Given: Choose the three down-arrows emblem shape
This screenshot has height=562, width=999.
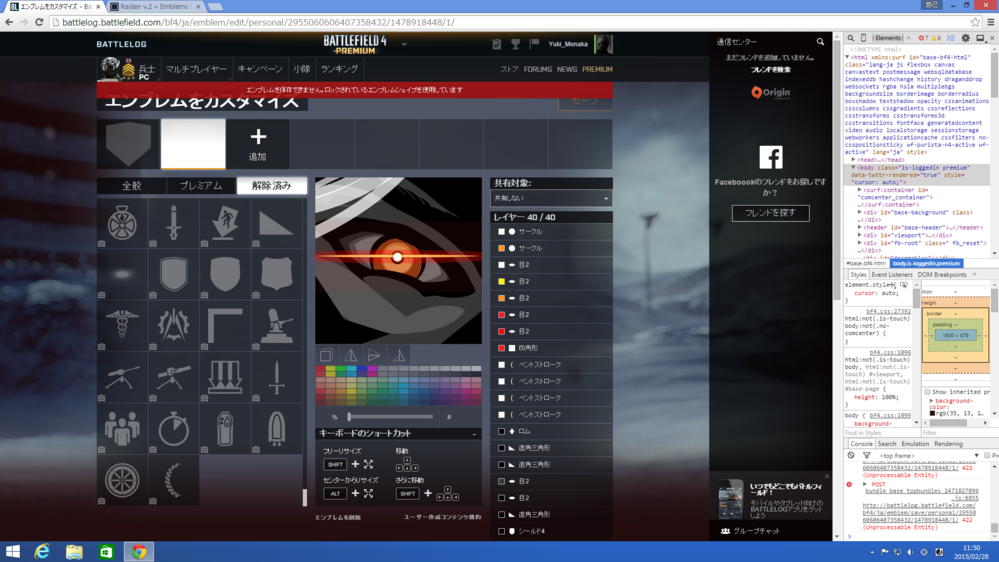Looking at the screenshot, I should point(225,377).
